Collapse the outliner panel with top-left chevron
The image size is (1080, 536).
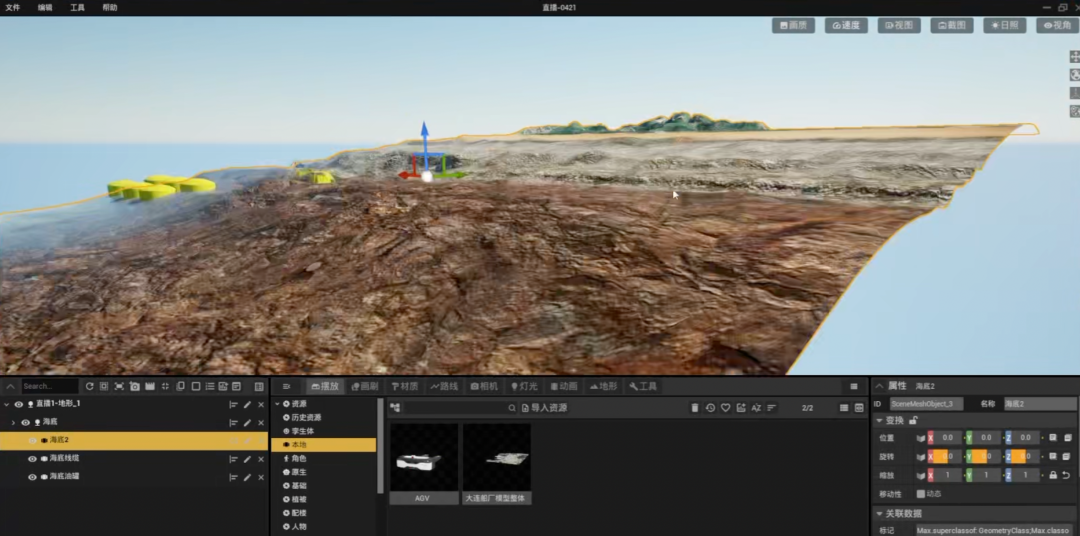click(x=8, y=386)
